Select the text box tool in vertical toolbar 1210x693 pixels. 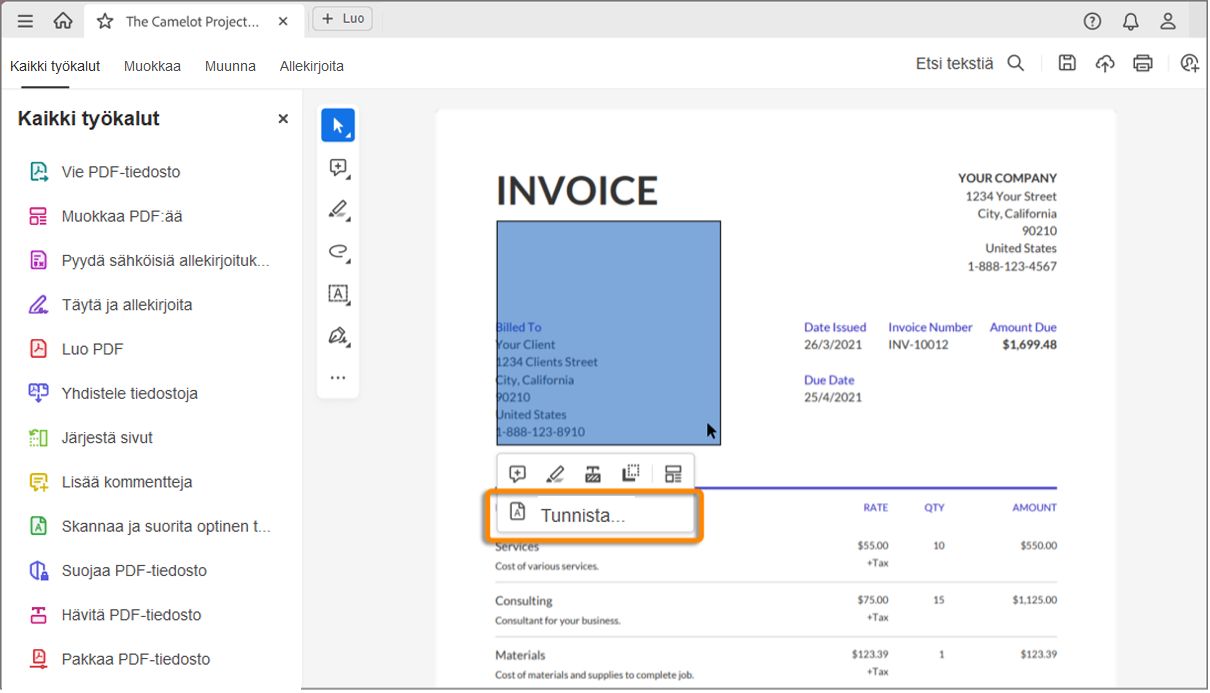click(338, 294)
